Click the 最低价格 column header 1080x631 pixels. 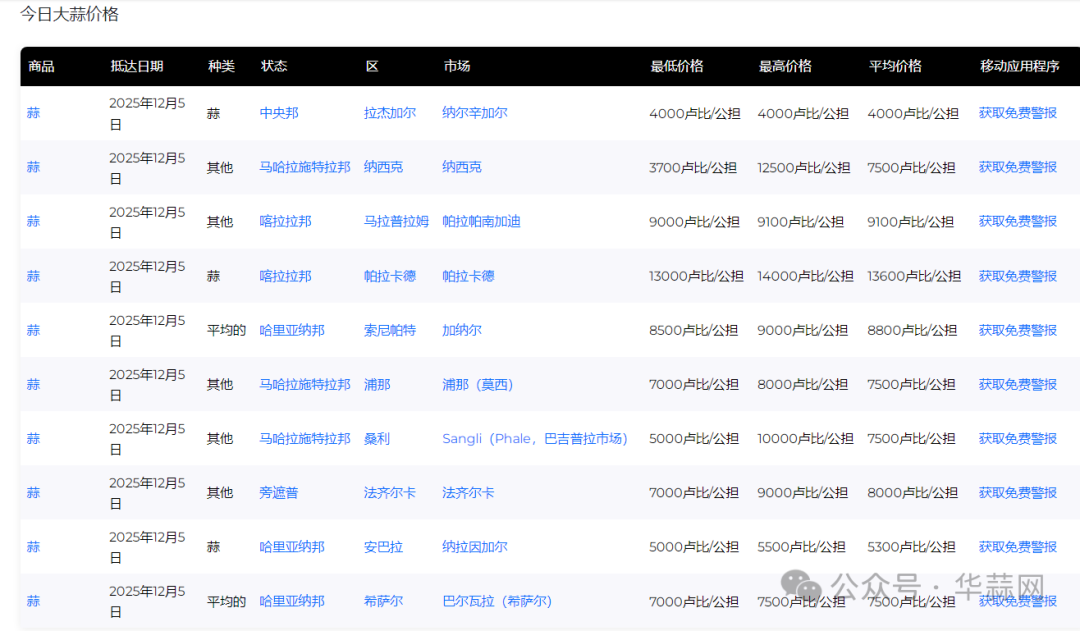(677, 66)
